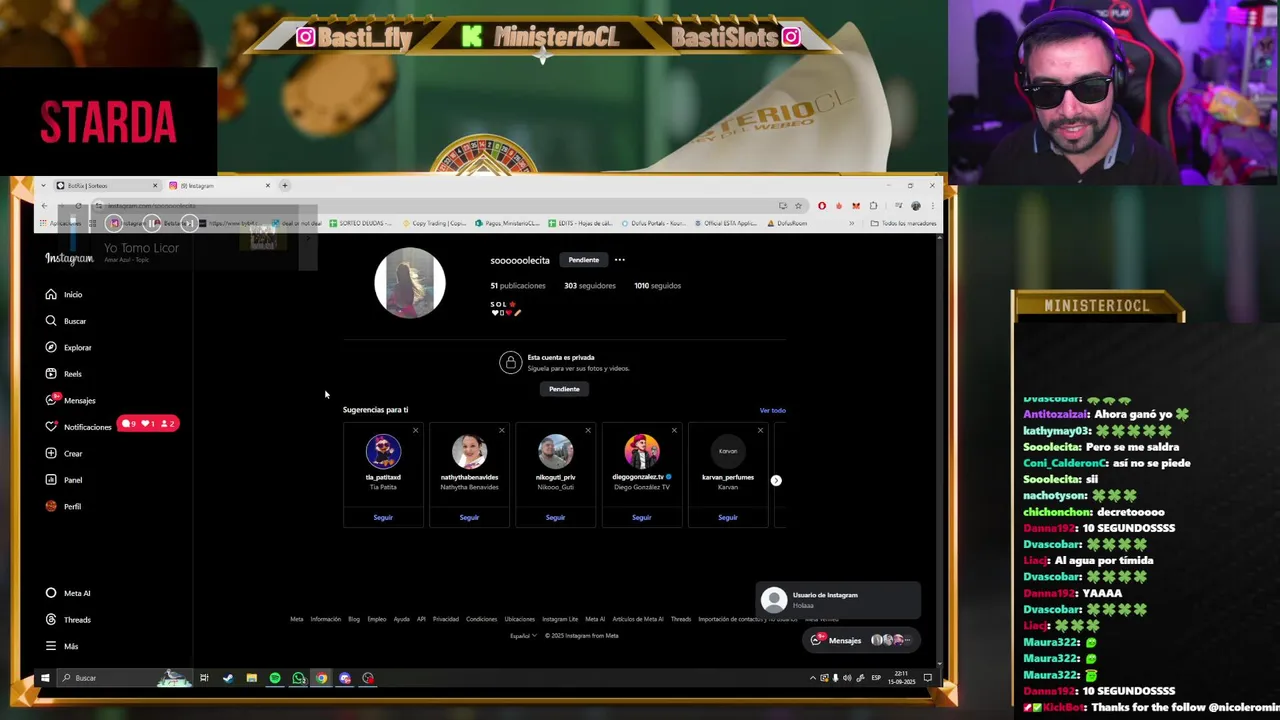Open the Español language dropdown in the footer
The width and height of the screenshot is (1280, 720).
click(x=523, y=636)
